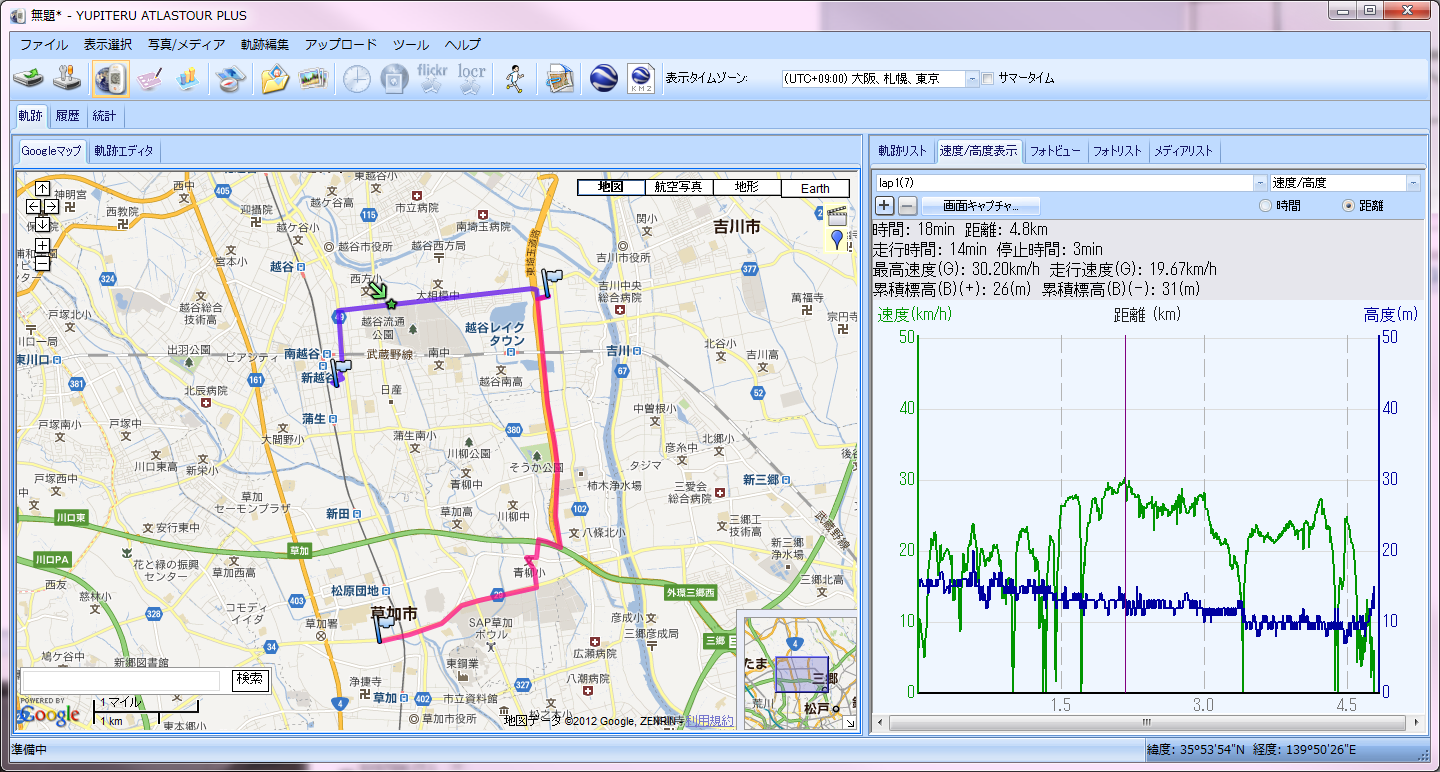Click the map with route toolbar icon

pos(560,78)
